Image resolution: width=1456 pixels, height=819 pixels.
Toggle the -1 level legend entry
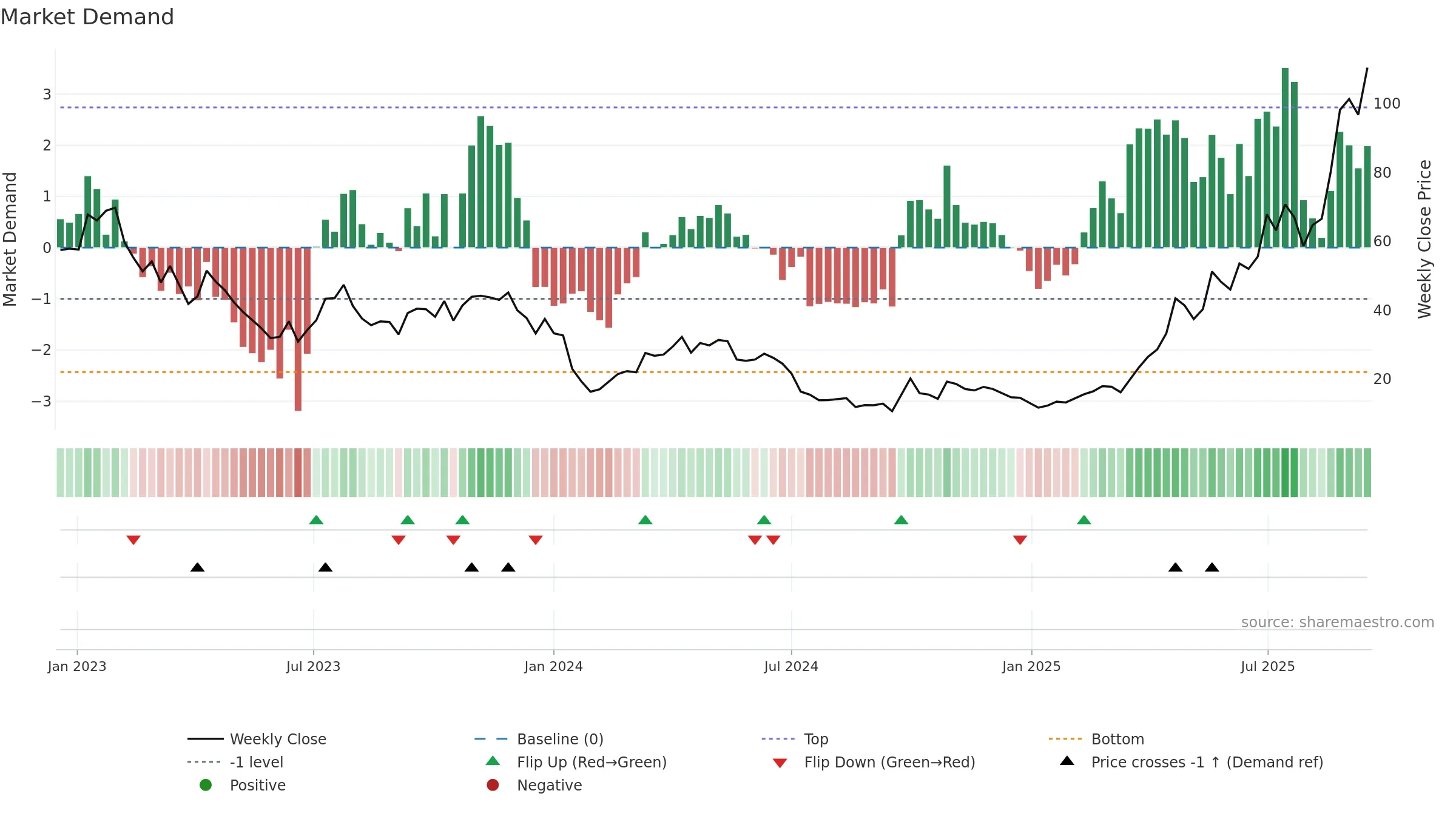tap(235, 762)
